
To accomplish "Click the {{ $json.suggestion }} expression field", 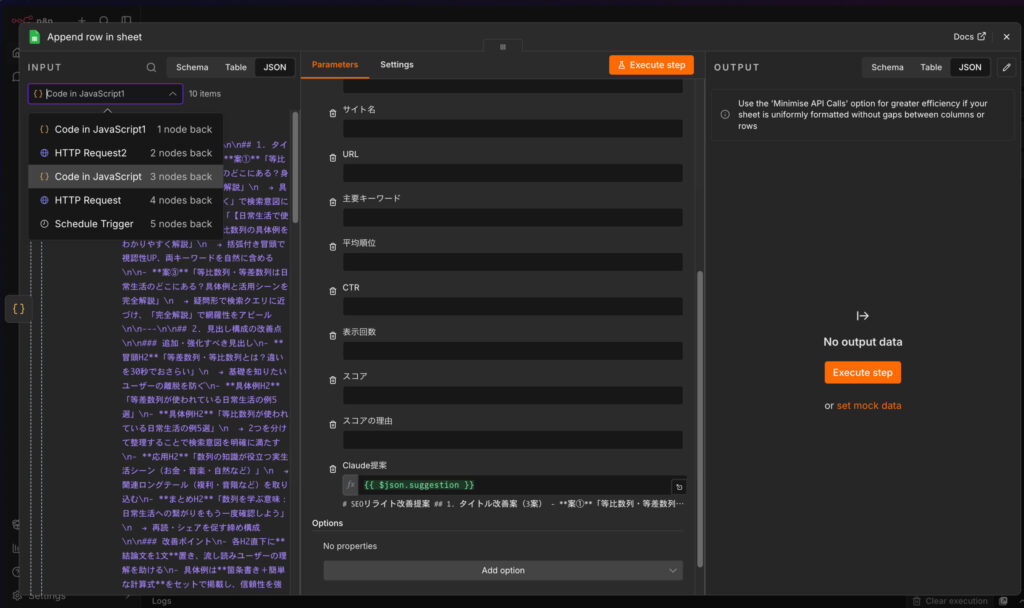I will (514, 485).
